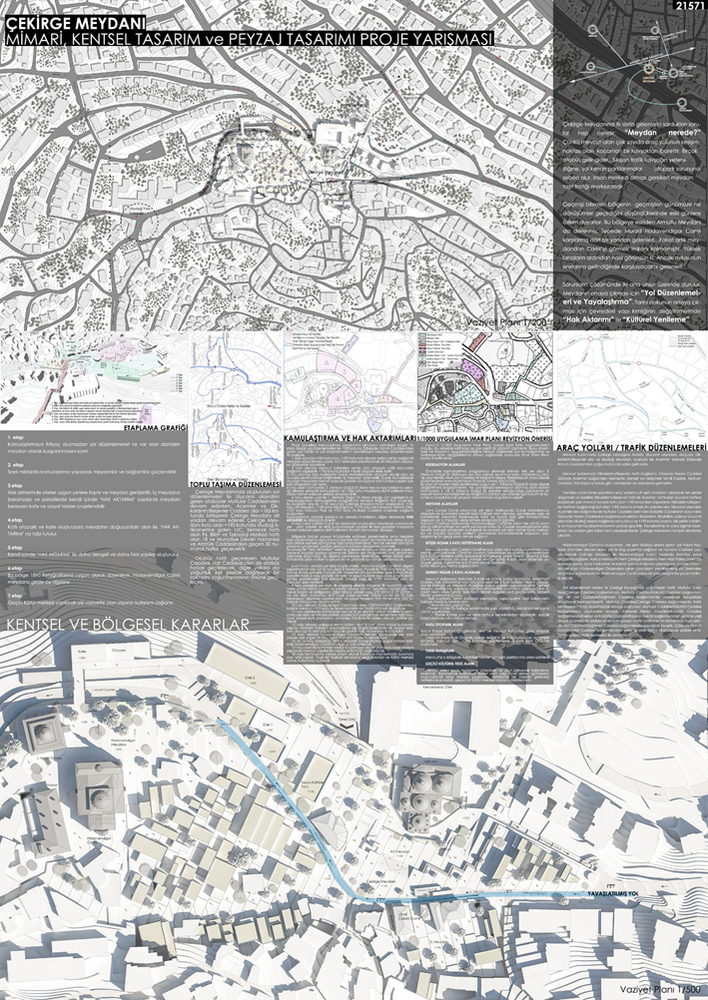Click the large single-domed mosque on the plan's left
This screenshot has width=708, height=1000.
pos(98,797)
